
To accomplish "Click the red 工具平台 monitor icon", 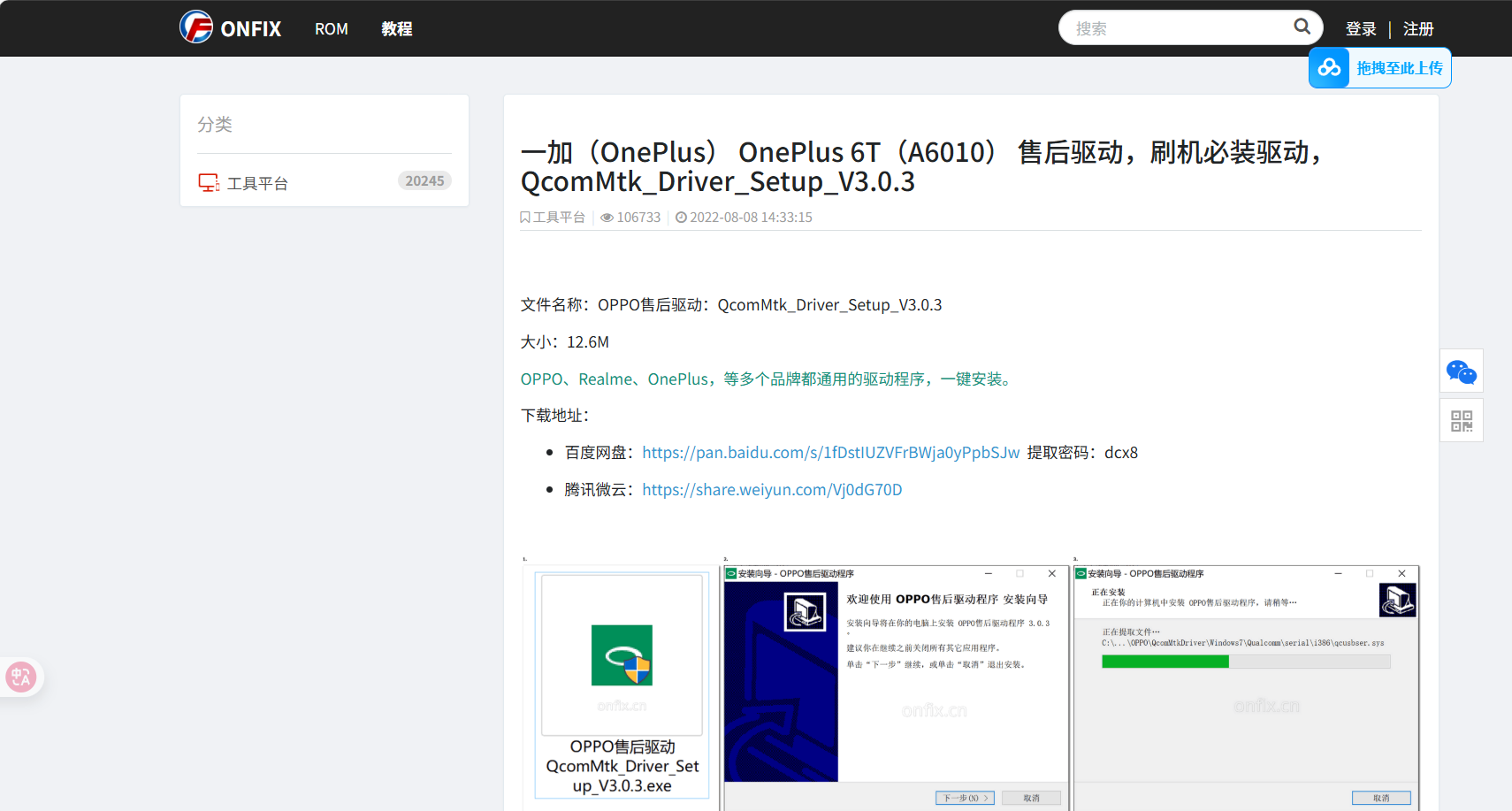I will (209, 183).
